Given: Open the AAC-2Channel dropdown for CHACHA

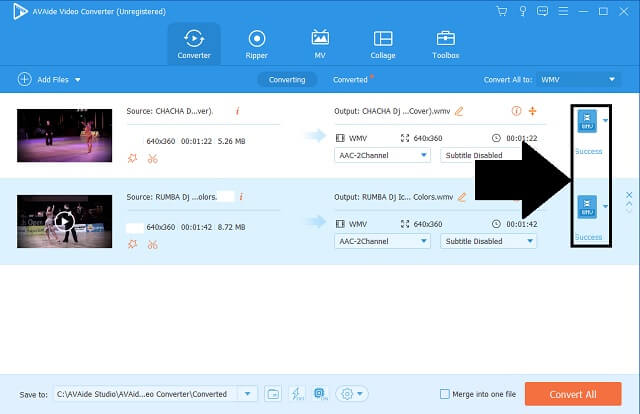Looking at the screenshot, I should click(x=382, y=155).
